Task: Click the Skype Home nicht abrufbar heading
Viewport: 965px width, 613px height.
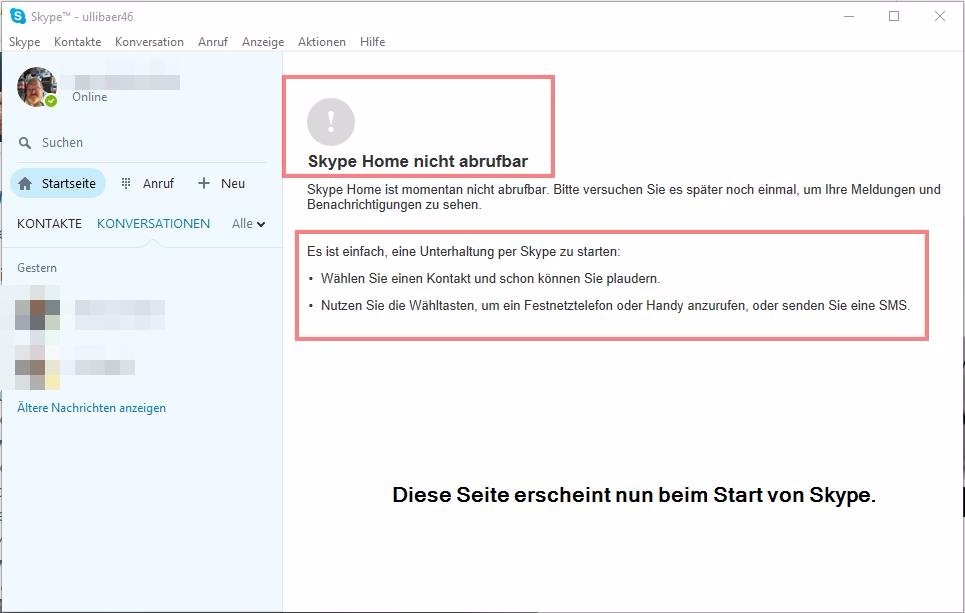Action: tap(418, 161)
